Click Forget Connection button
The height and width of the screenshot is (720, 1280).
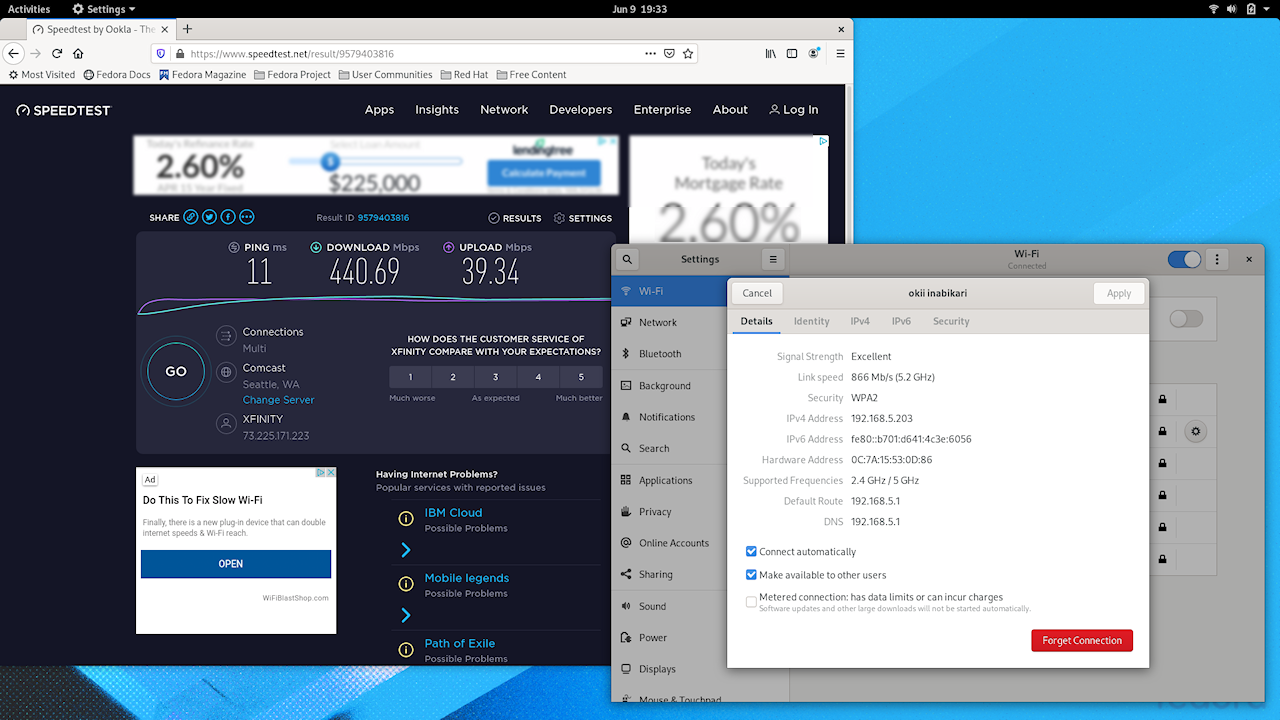[x=1082, y=640]
